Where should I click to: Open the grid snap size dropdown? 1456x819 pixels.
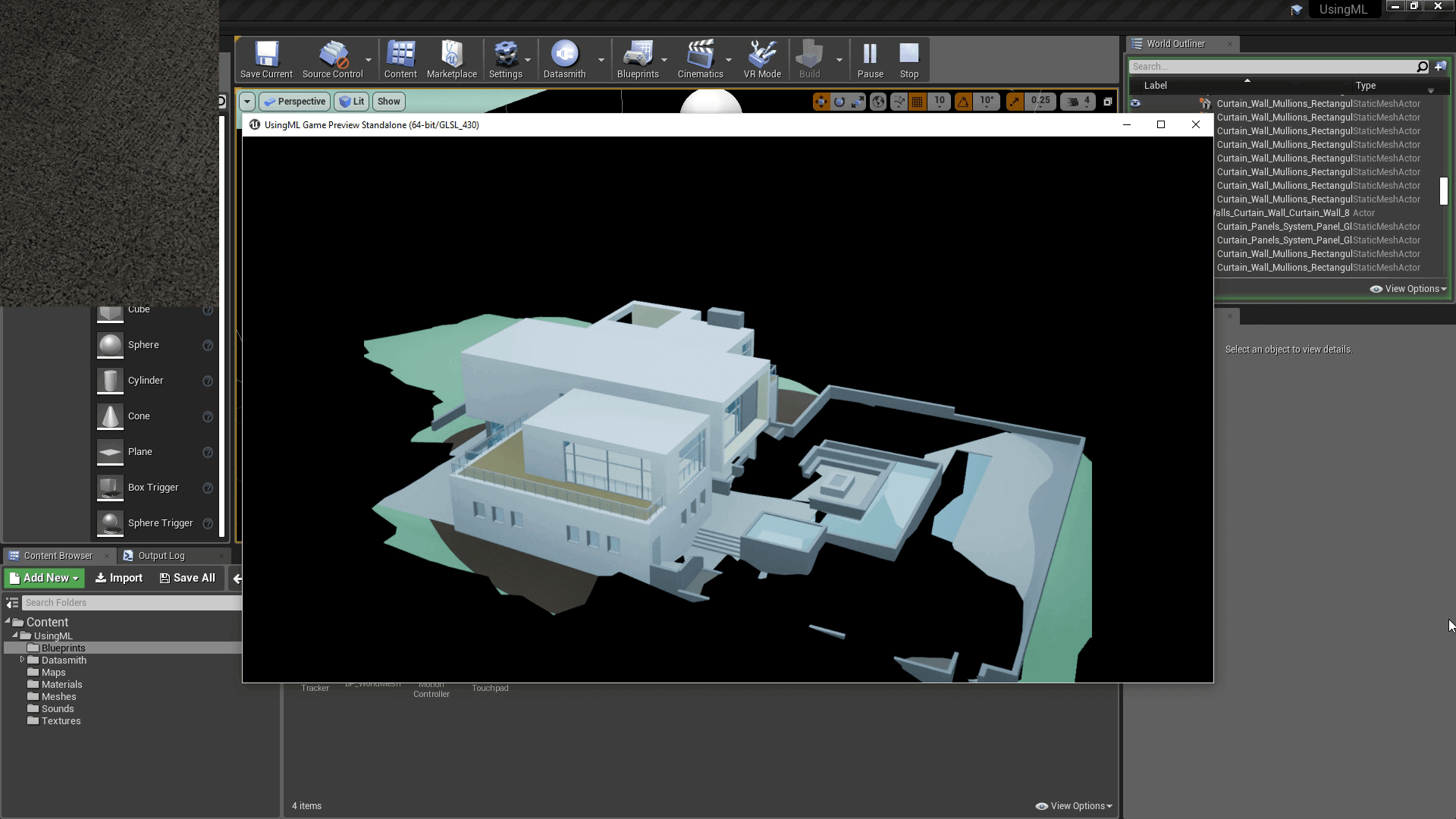pyautogui.click(x=940, y=102)
